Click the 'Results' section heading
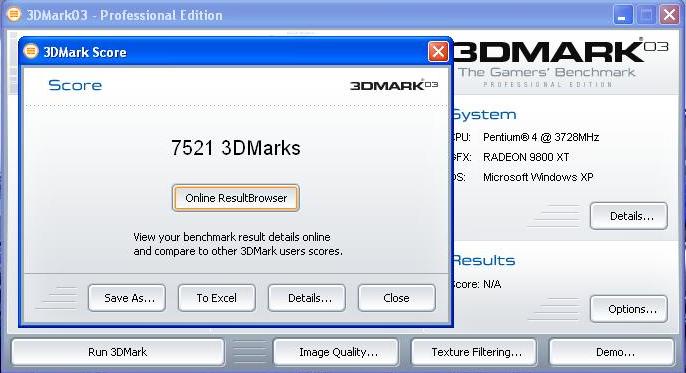Screen dimensions: 686x373 click(x=483, y=261)
